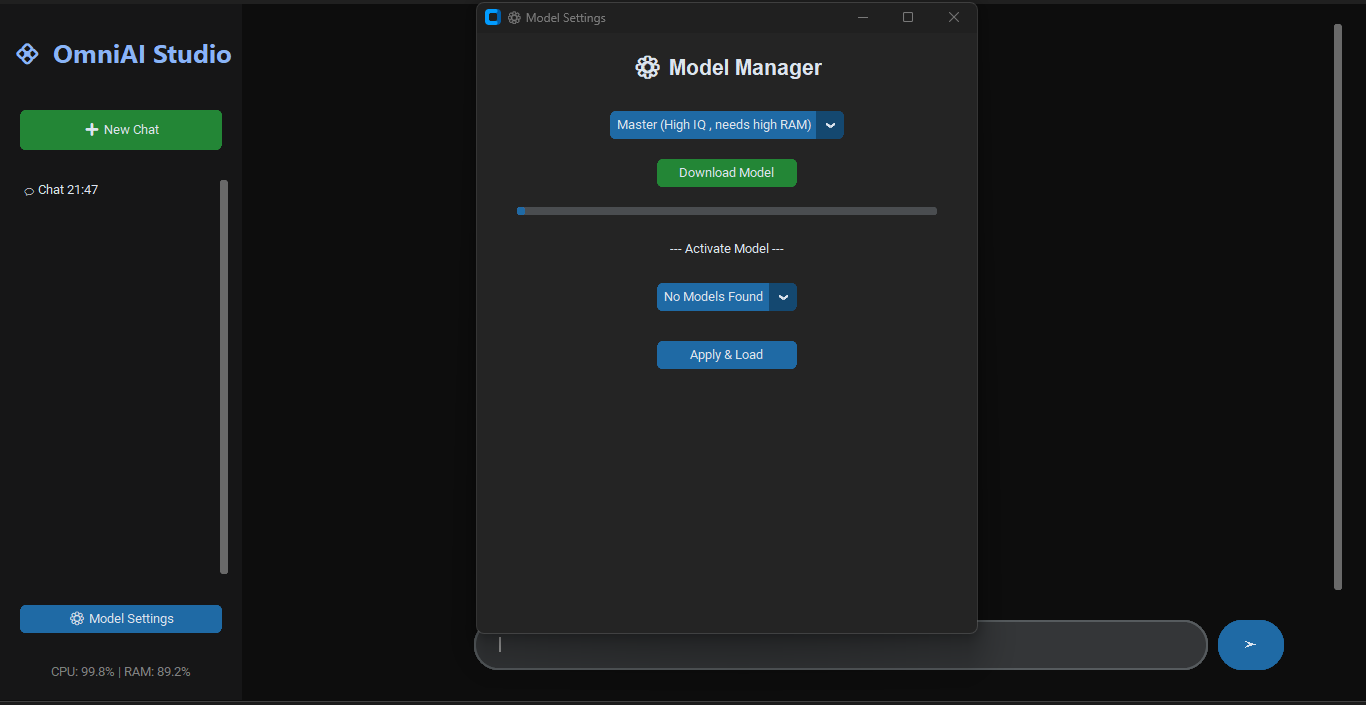Viewport: 1366px width, 705px height.
Task: Close the Model Settings window
Action: coord(954,17)
